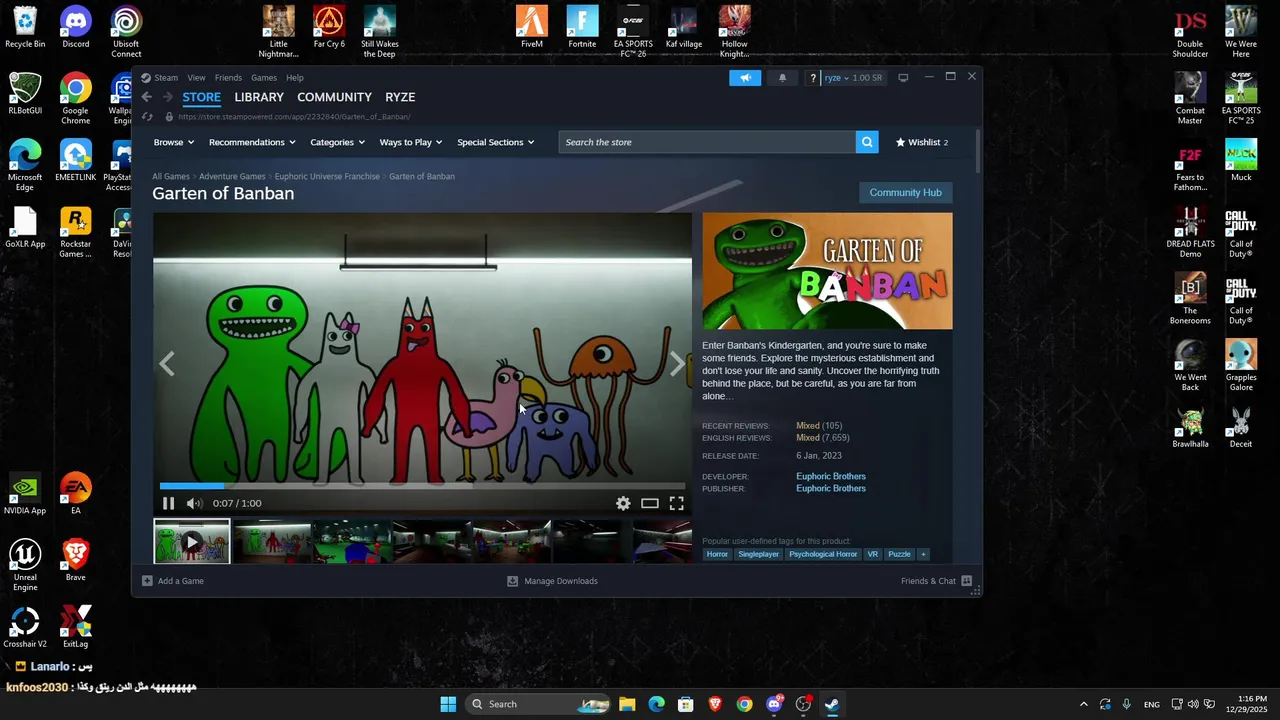This screenshot has width=1280, height=720.
Task: Click the Singleplayer tag
Action: click(758, 554)
